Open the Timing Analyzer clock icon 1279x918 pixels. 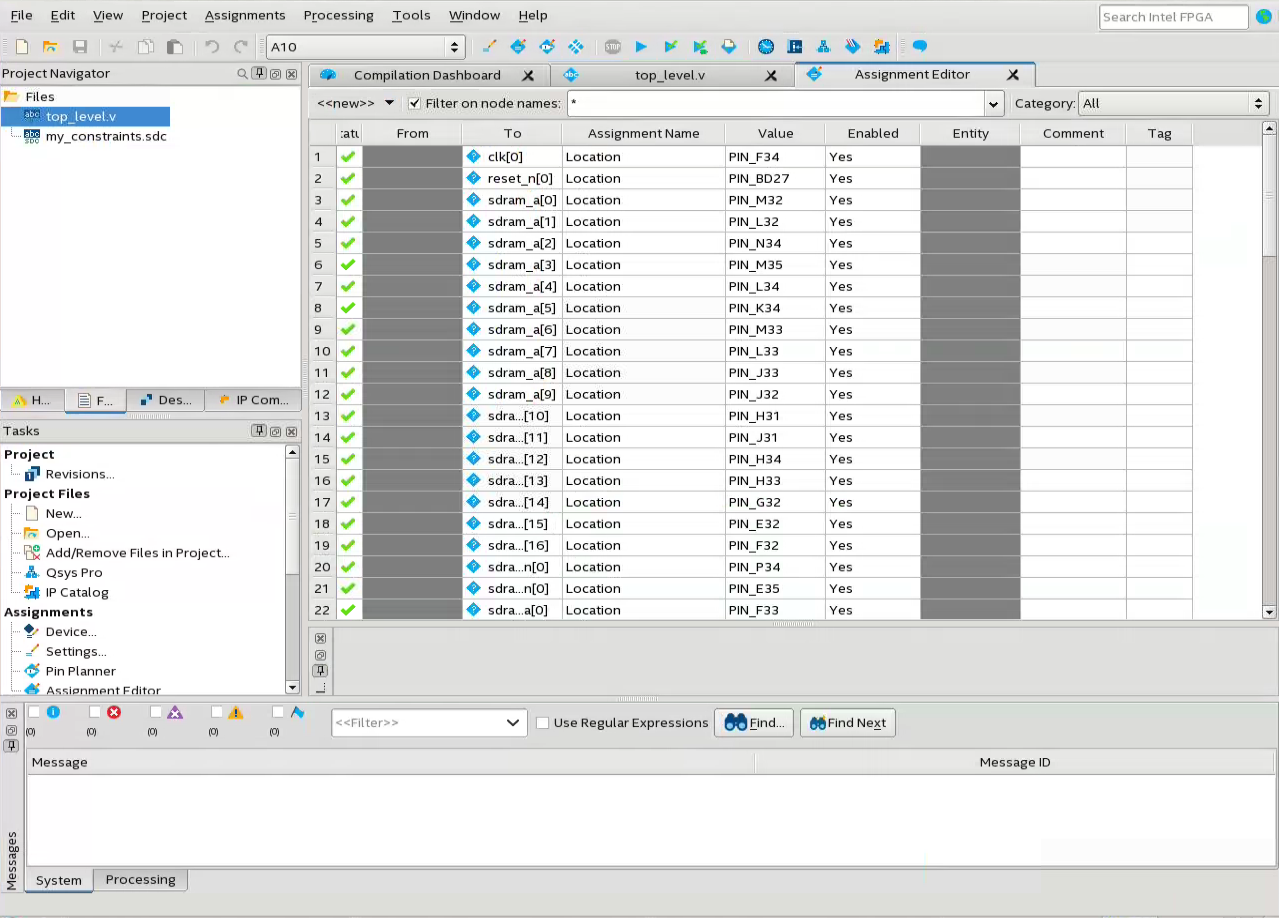[766, 47]
